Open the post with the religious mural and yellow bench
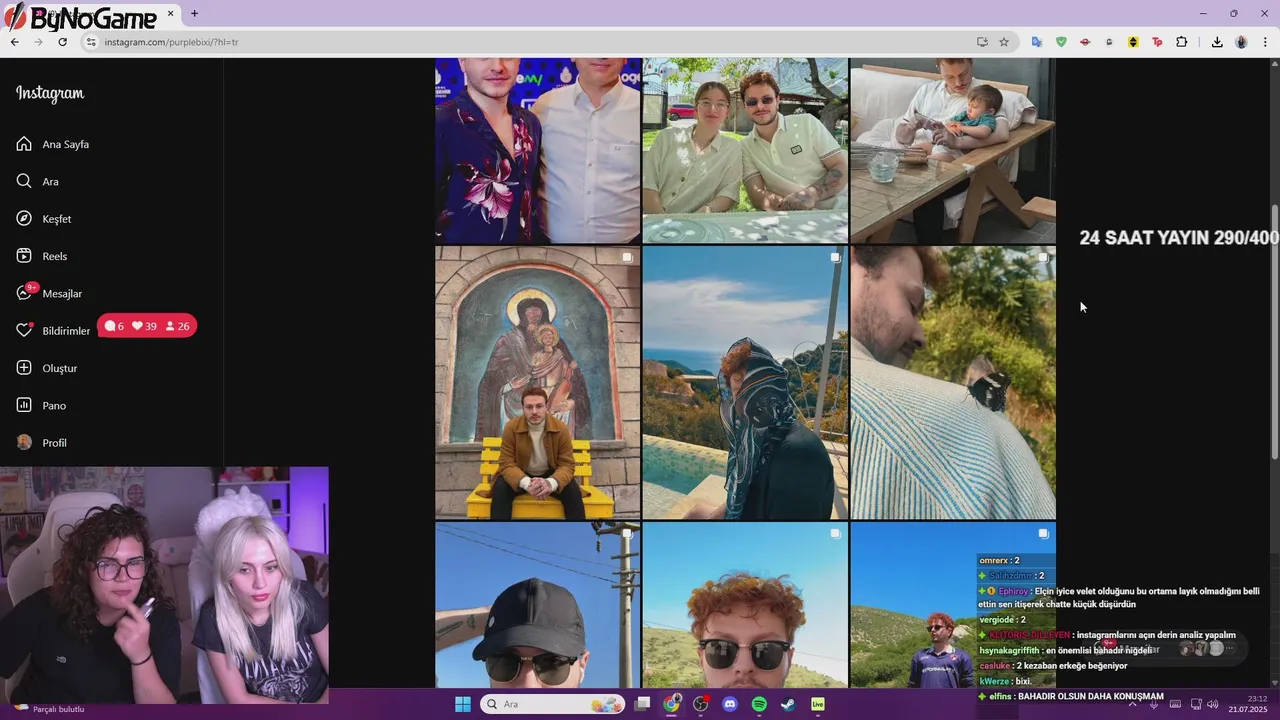The image size is (1280, 720). 538,383
